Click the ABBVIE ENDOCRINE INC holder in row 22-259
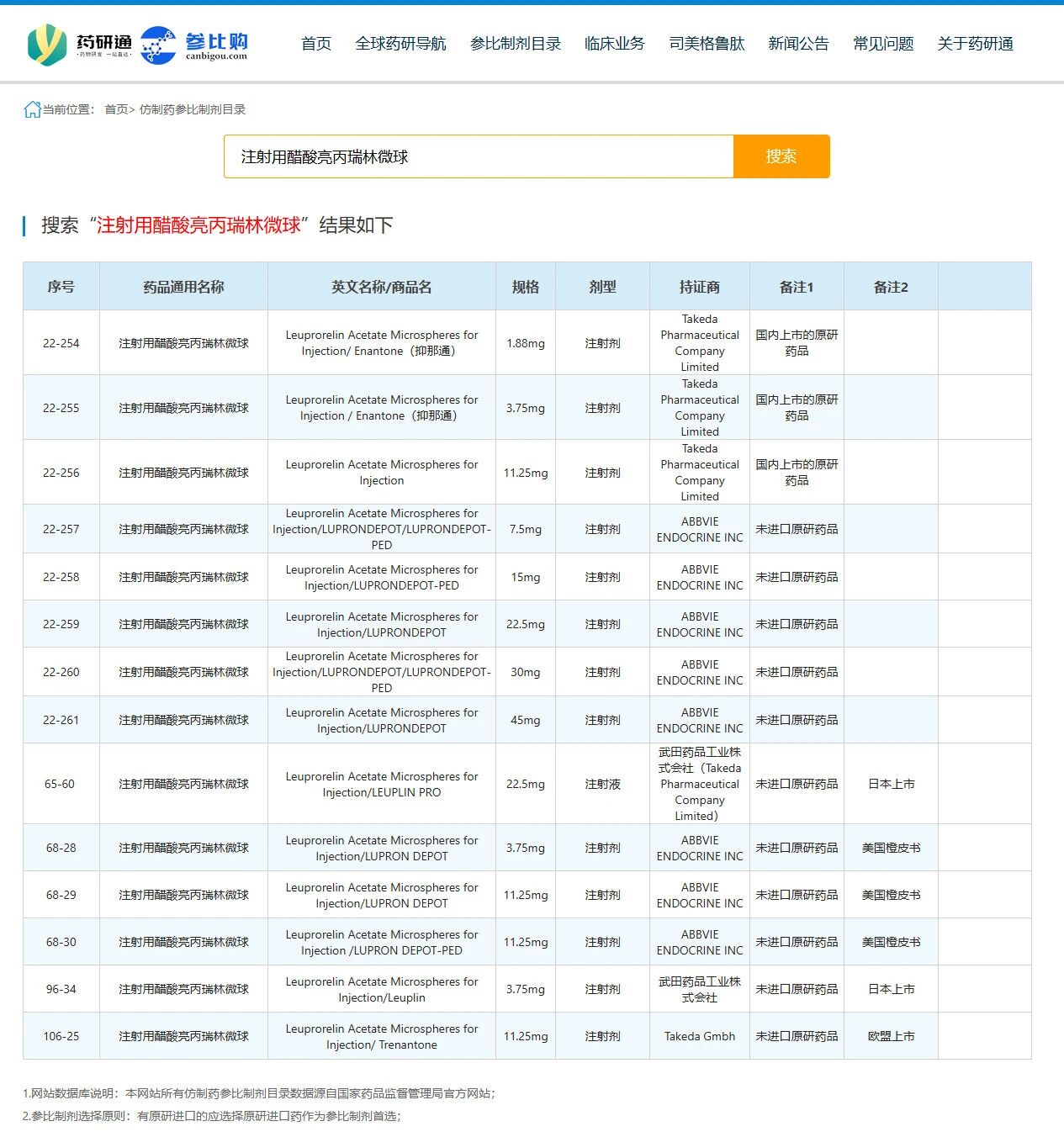Screen dimensions: 1064x1137 point(700,624)
